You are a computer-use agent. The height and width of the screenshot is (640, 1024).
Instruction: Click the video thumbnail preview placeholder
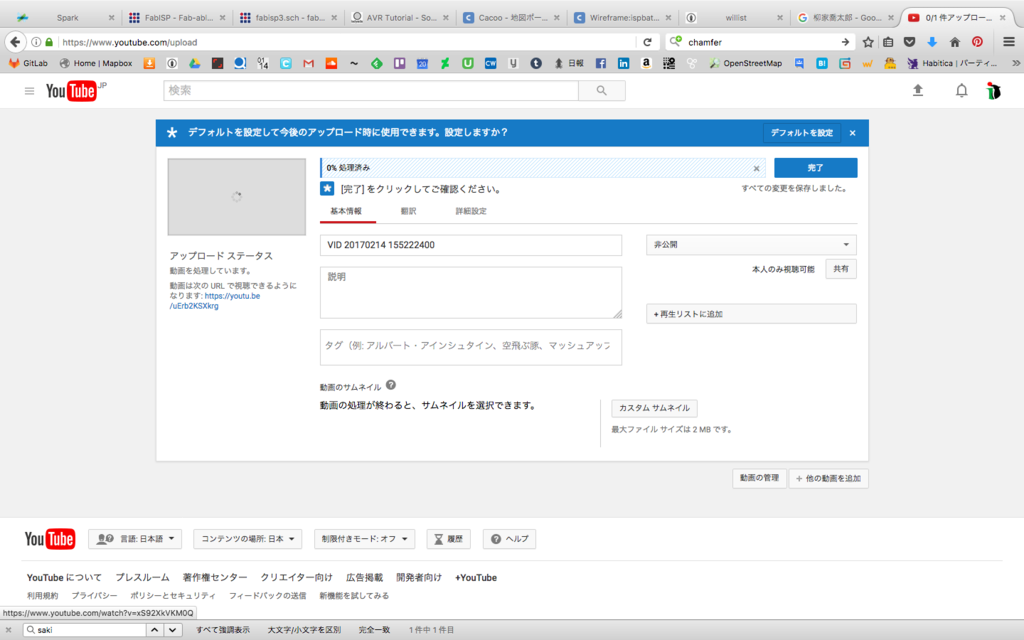[236, 197]
